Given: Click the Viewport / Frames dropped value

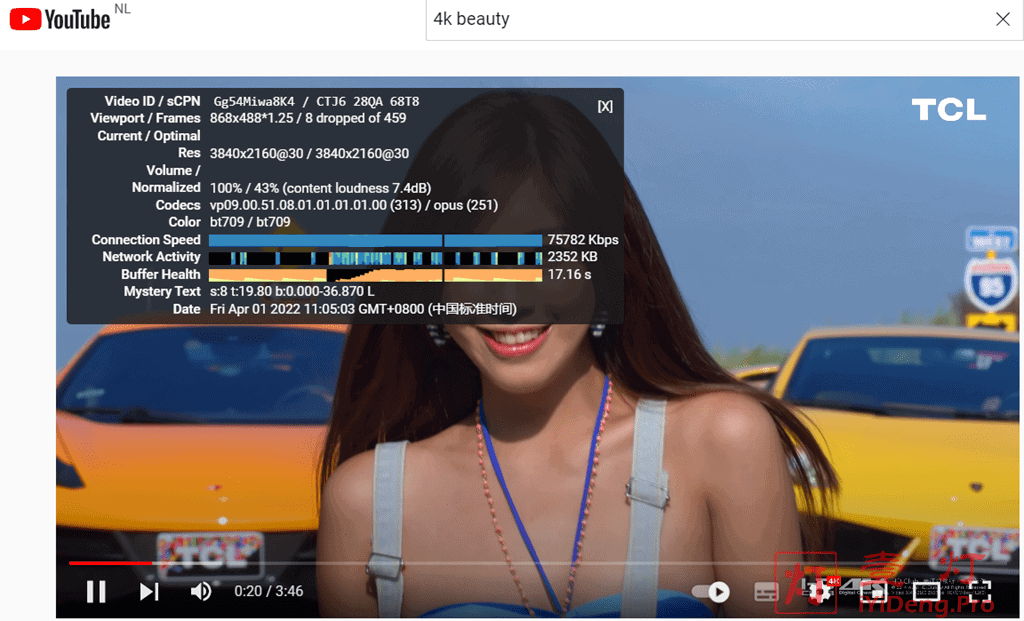Looking at the screenshot, I should [308, 118].
